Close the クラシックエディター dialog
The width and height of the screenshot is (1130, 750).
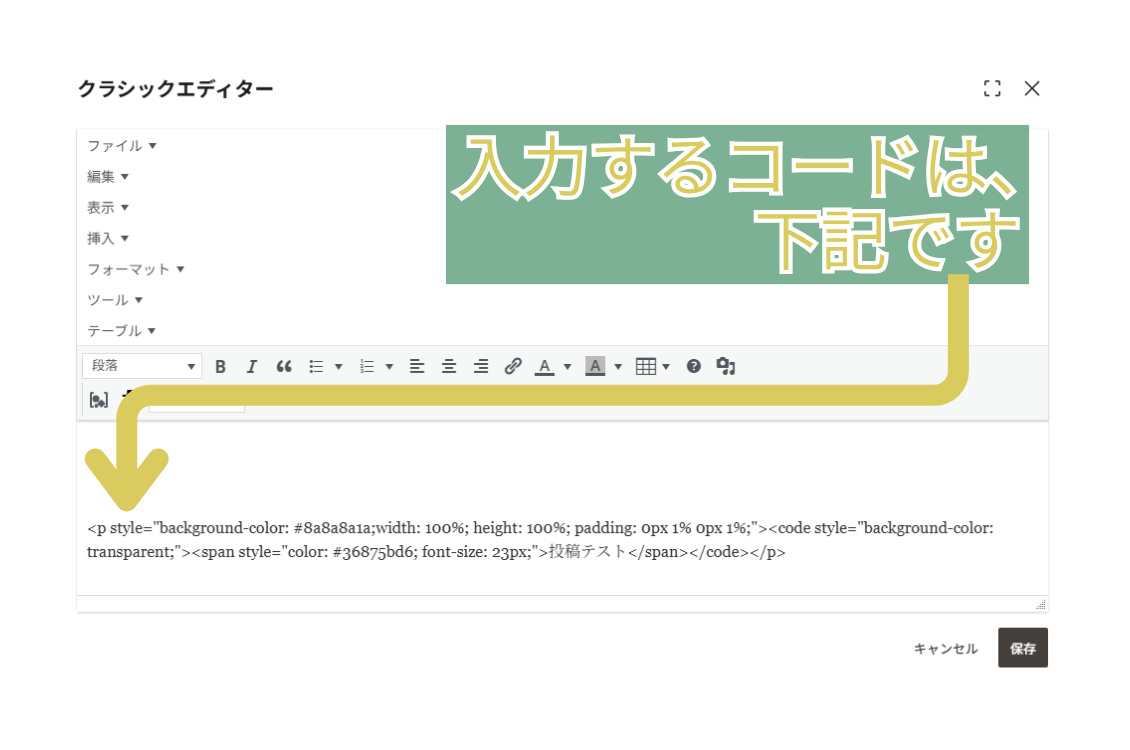tap(1032, 89)
